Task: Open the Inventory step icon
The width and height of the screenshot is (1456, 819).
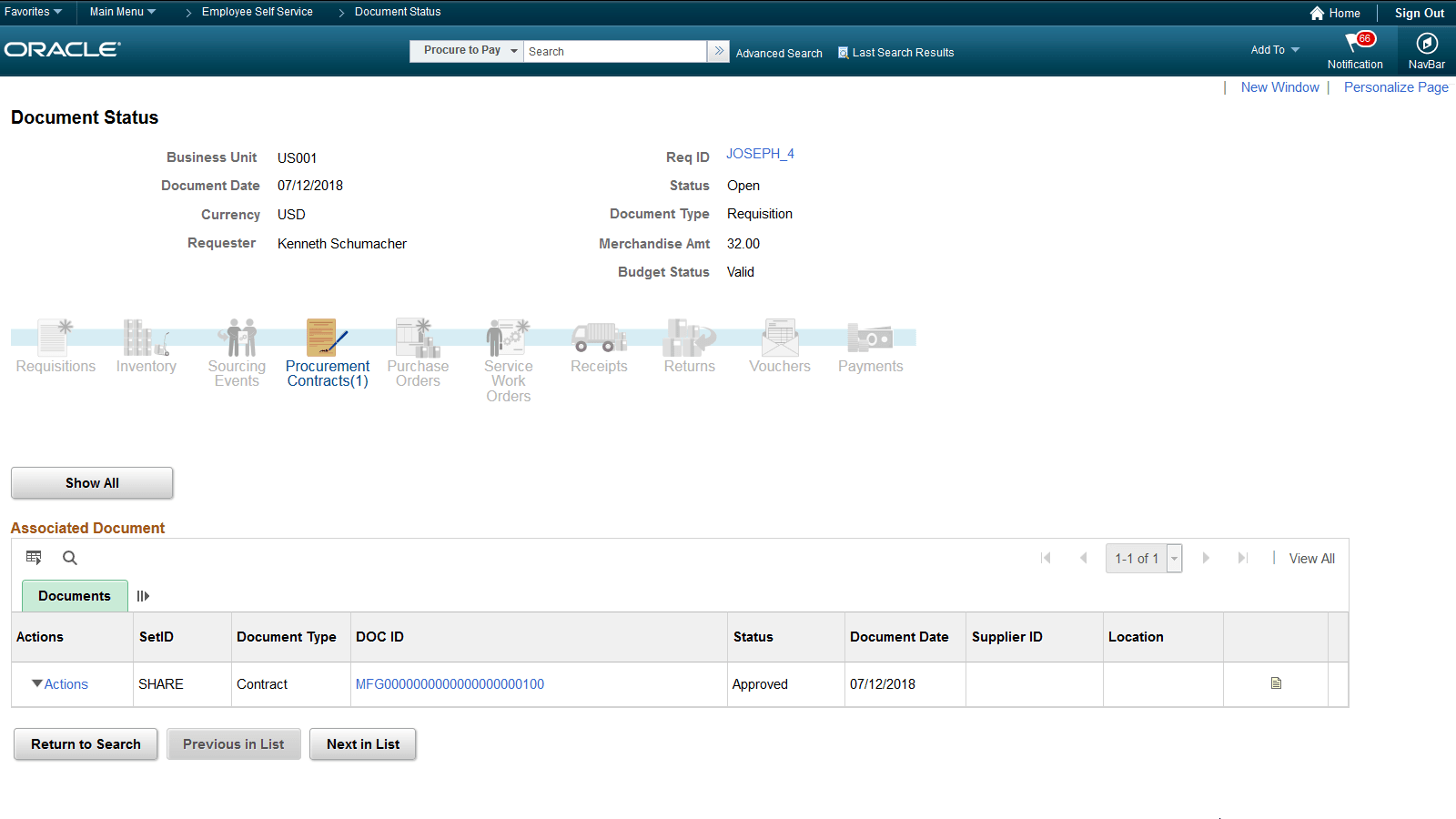Action: (146, 341)
